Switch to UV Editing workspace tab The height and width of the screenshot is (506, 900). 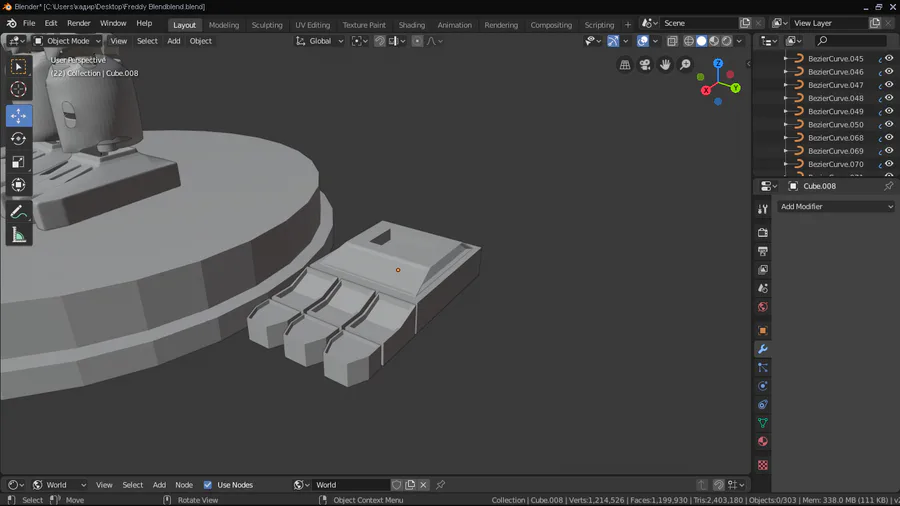tap(312, 25)
